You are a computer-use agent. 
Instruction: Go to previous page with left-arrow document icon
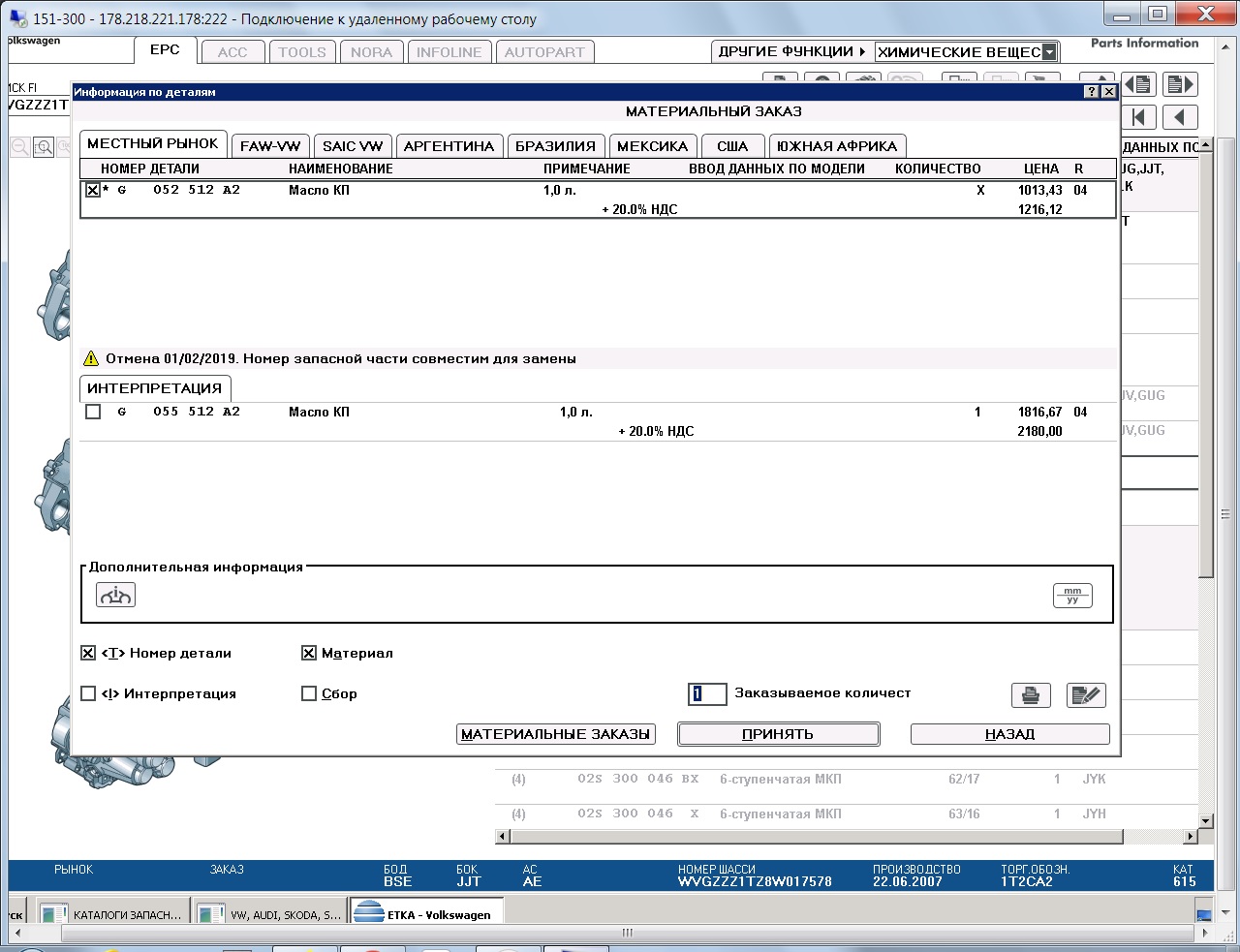(x=1140, y=85)
